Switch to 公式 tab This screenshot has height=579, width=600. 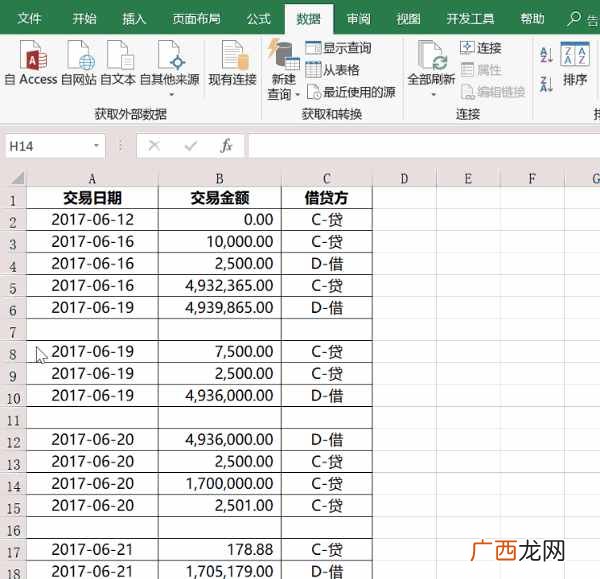tap(259, 18)
